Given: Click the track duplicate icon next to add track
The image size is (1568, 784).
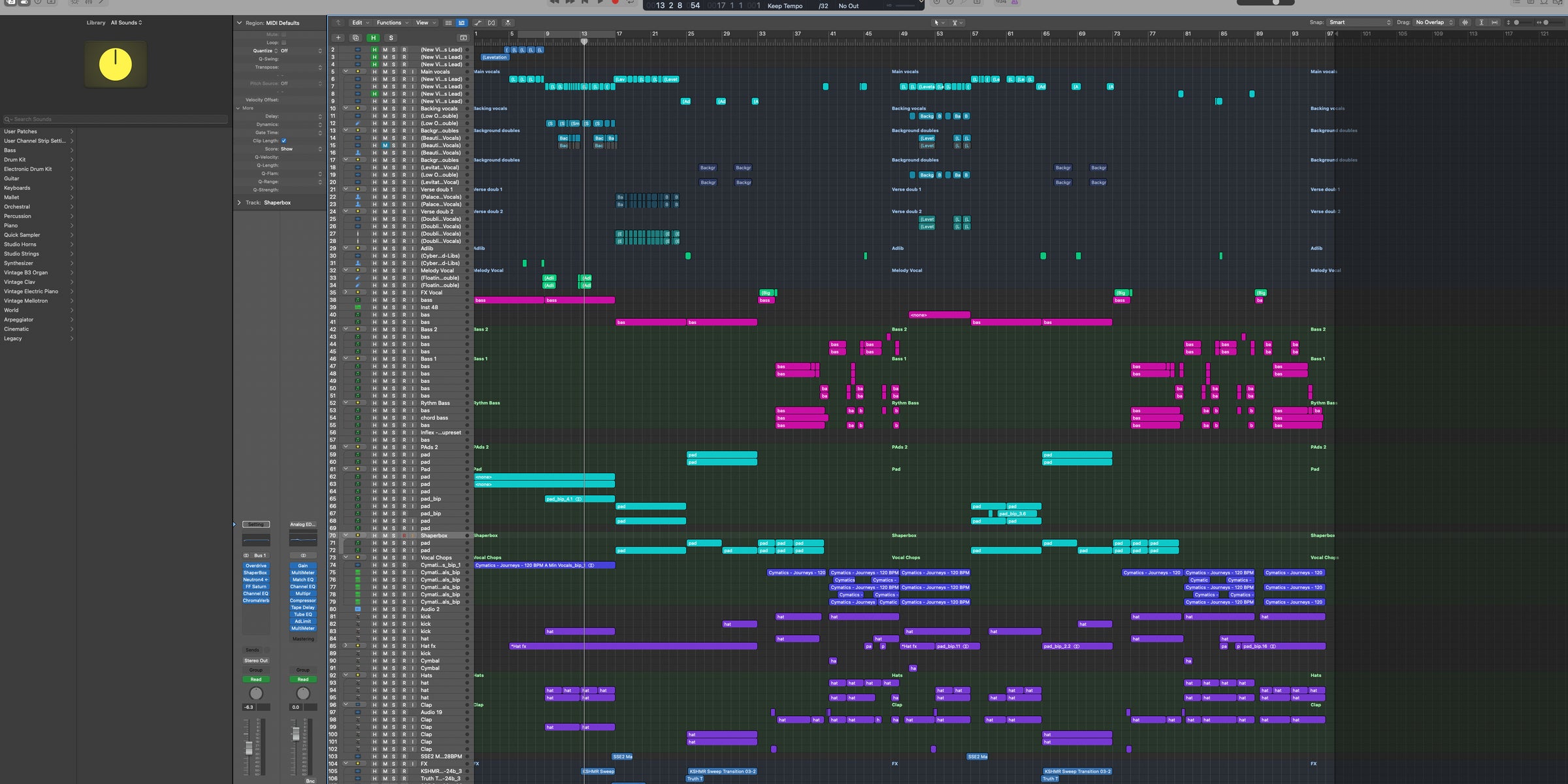Looking at the screenshot, I should 355,38.
